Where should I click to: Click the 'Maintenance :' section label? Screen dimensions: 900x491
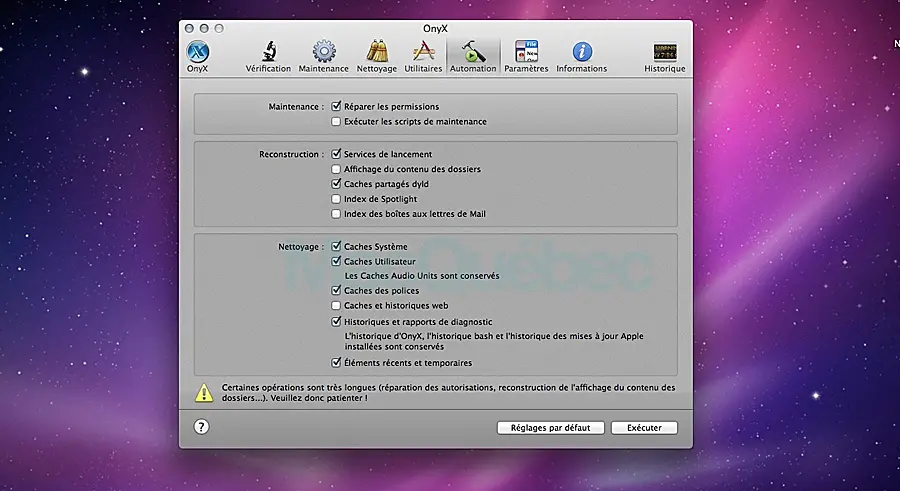tap(296, 107)
